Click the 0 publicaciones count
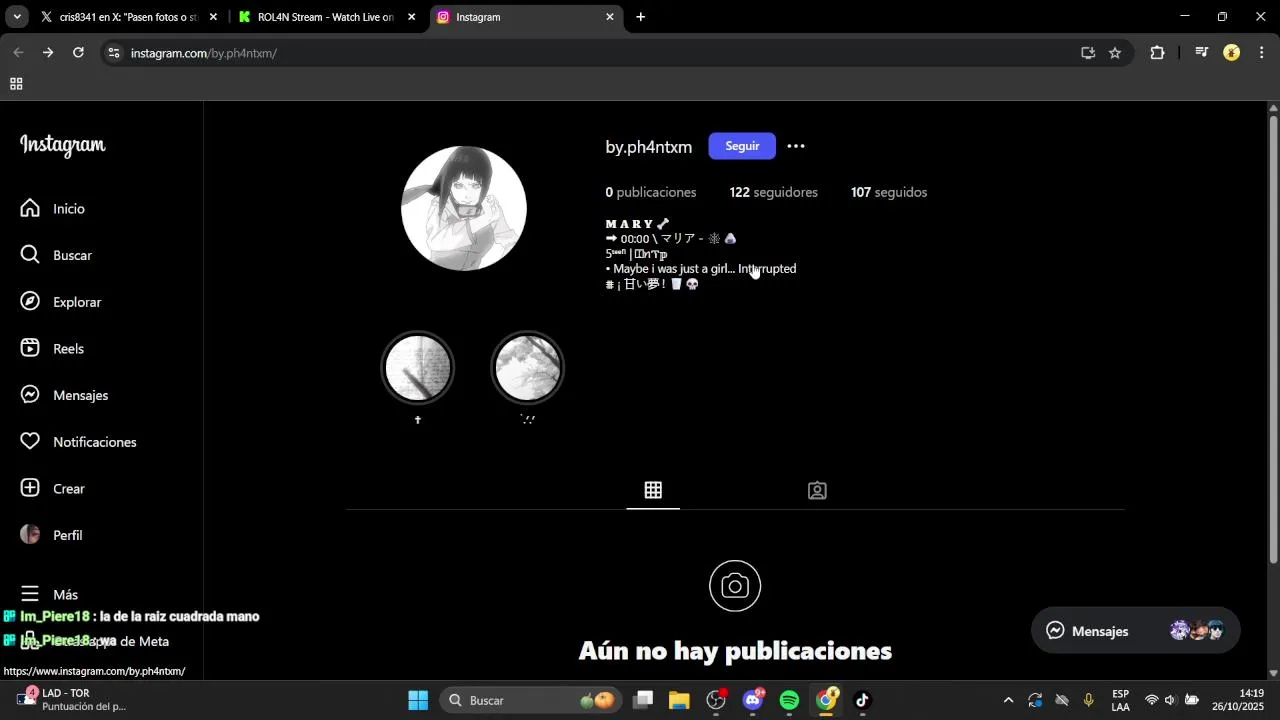Viewport: 1280px width, 720px height. pyautogui.click(x=650, y=192)
